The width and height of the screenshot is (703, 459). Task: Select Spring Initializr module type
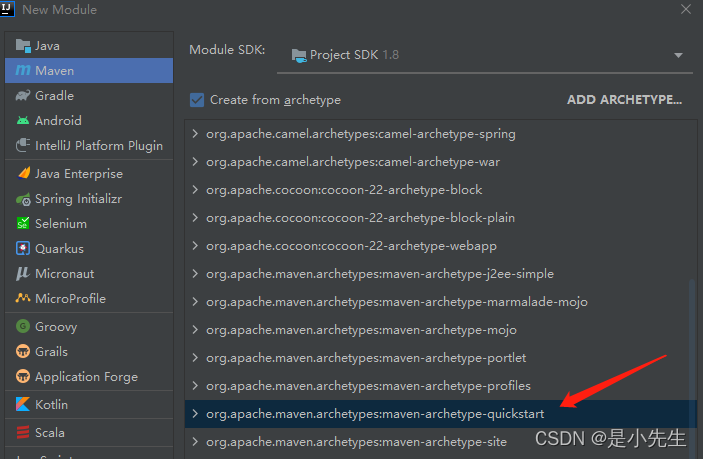click(89, 199)
